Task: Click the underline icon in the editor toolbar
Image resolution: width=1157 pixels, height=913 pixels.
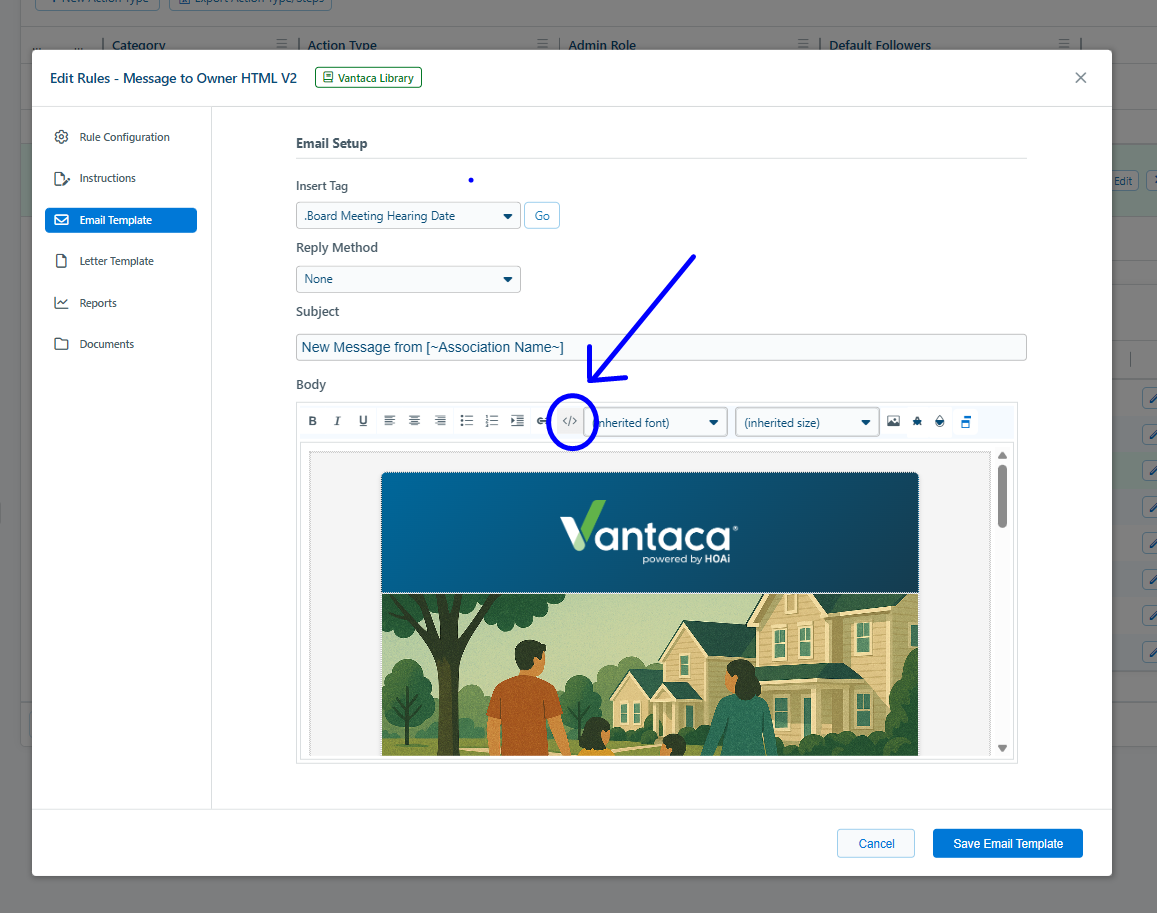Action: pyautogui.click(x=363, y=421)
